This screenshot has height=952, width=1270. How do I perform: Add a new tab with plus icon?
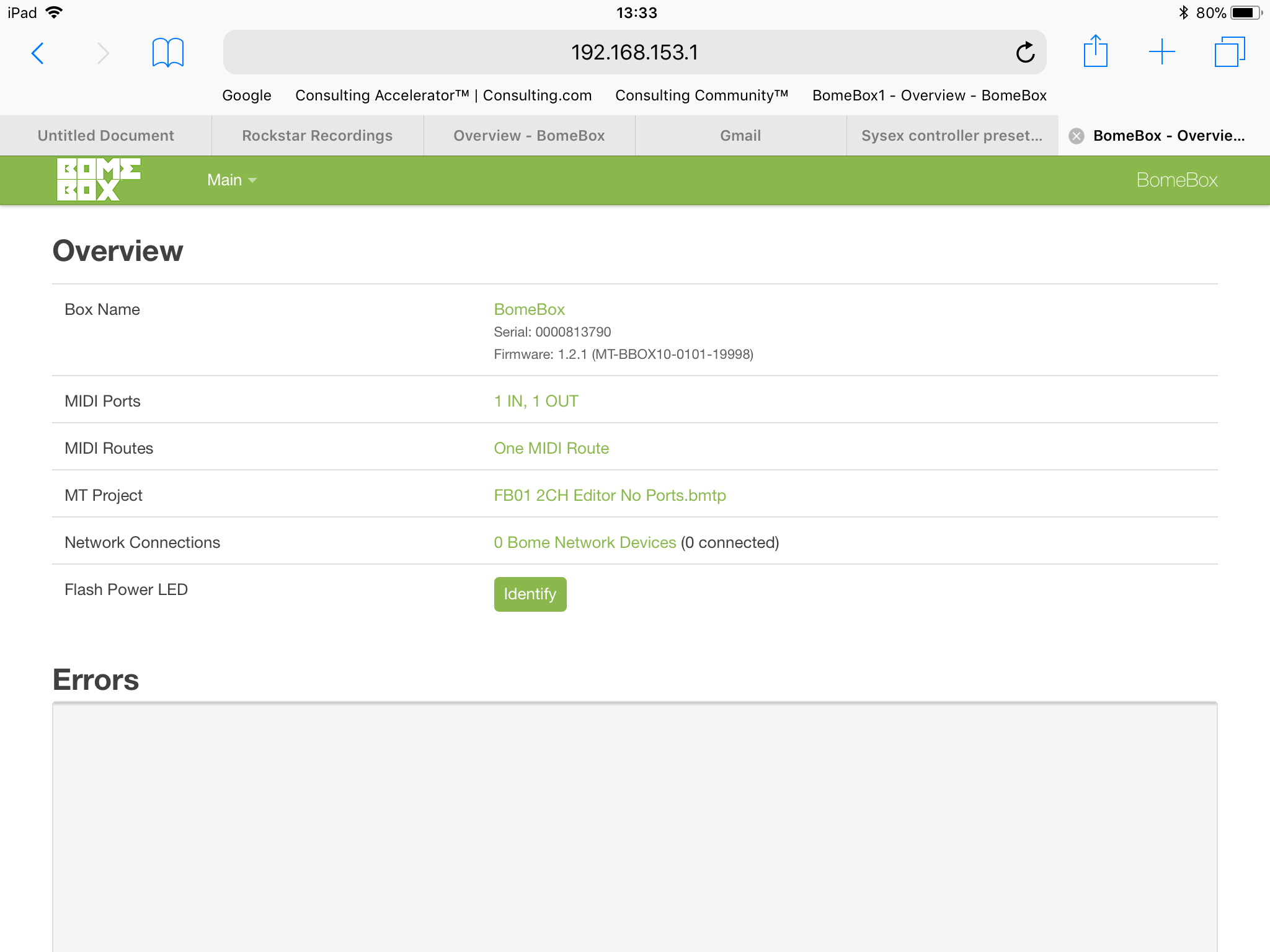1162,52
